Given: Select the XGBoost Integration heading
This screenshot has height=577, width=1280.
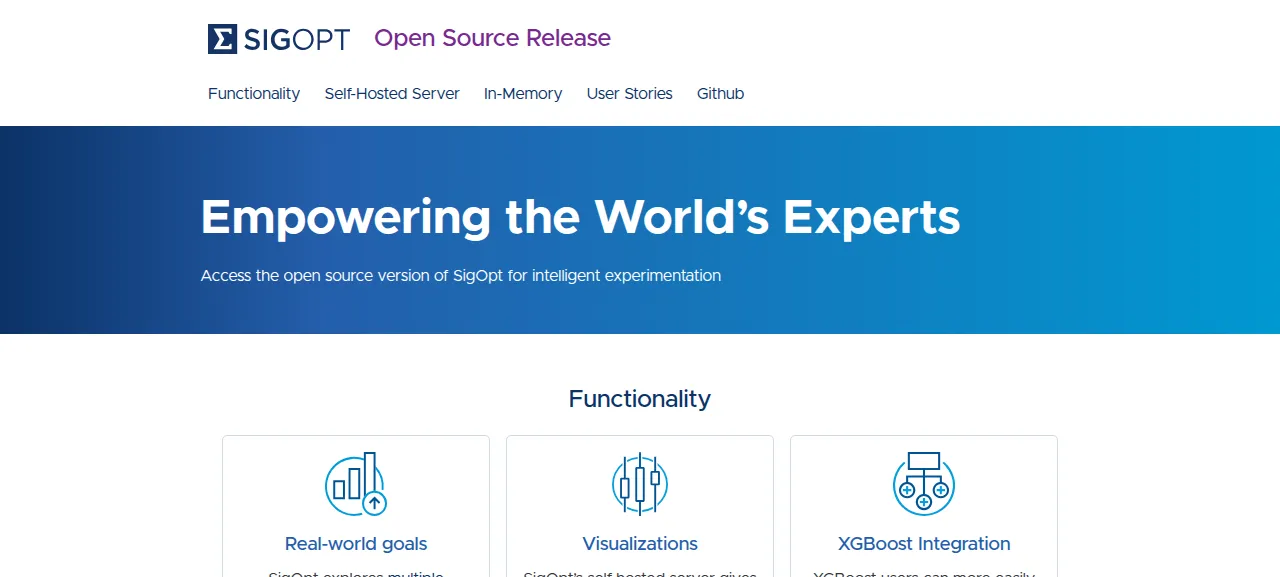Looking at the screenshot, I should (x=924, y=544).
